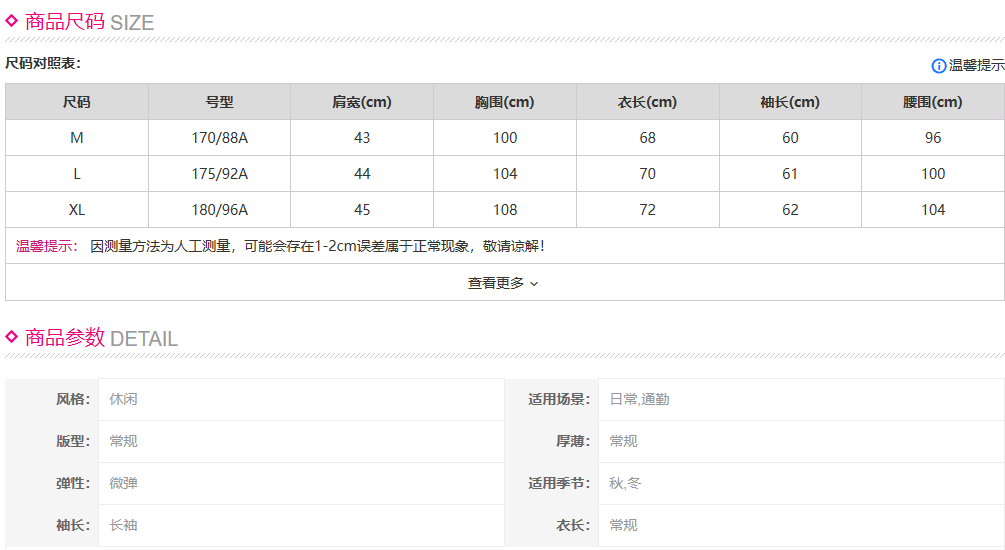This screenshot has width=1005, height=550.
Task: Select the M size row label
Action: [77, 138]
